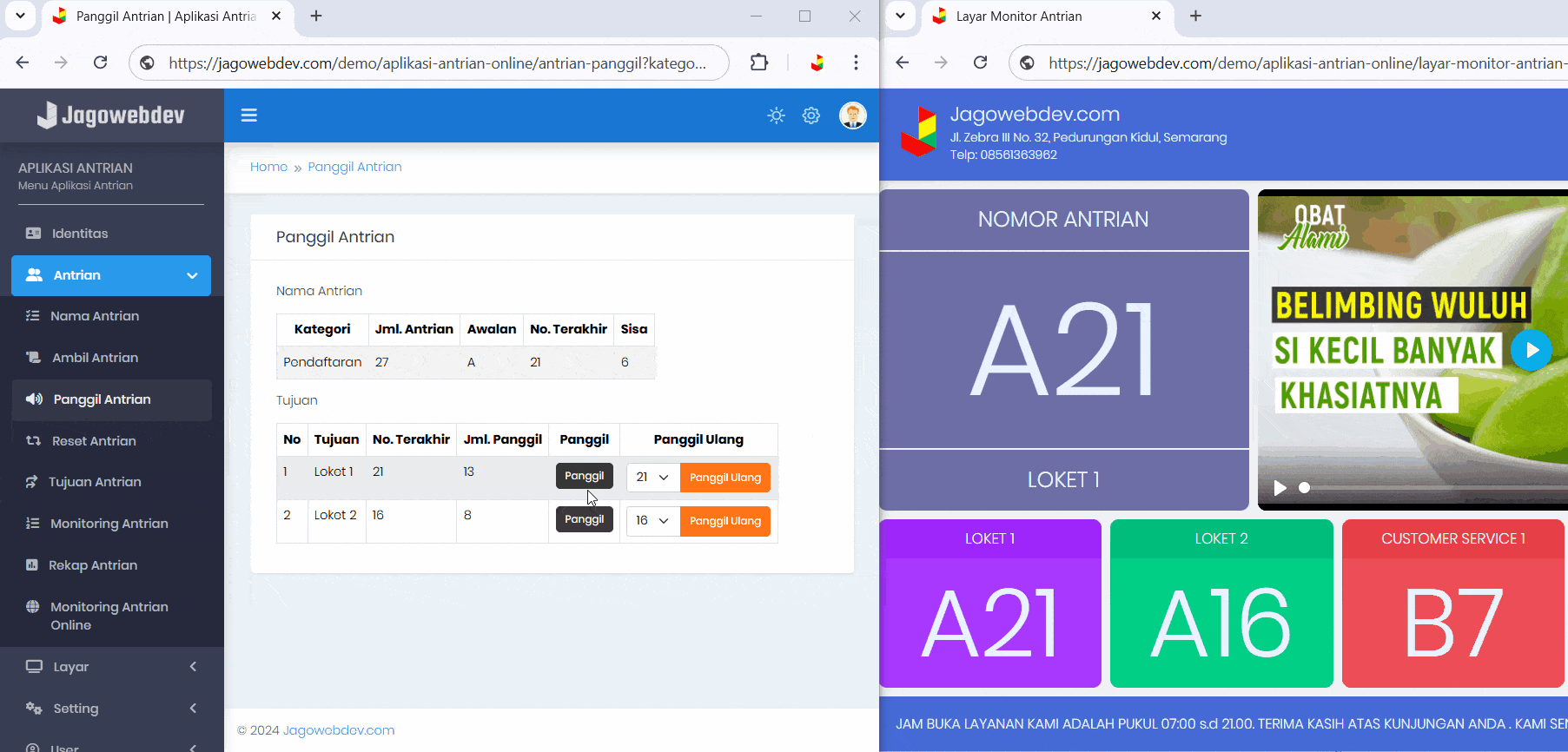Play video with the blue round button
Image resolution: width=1568 pixels, height=752 pixels.
(1531, 350)
